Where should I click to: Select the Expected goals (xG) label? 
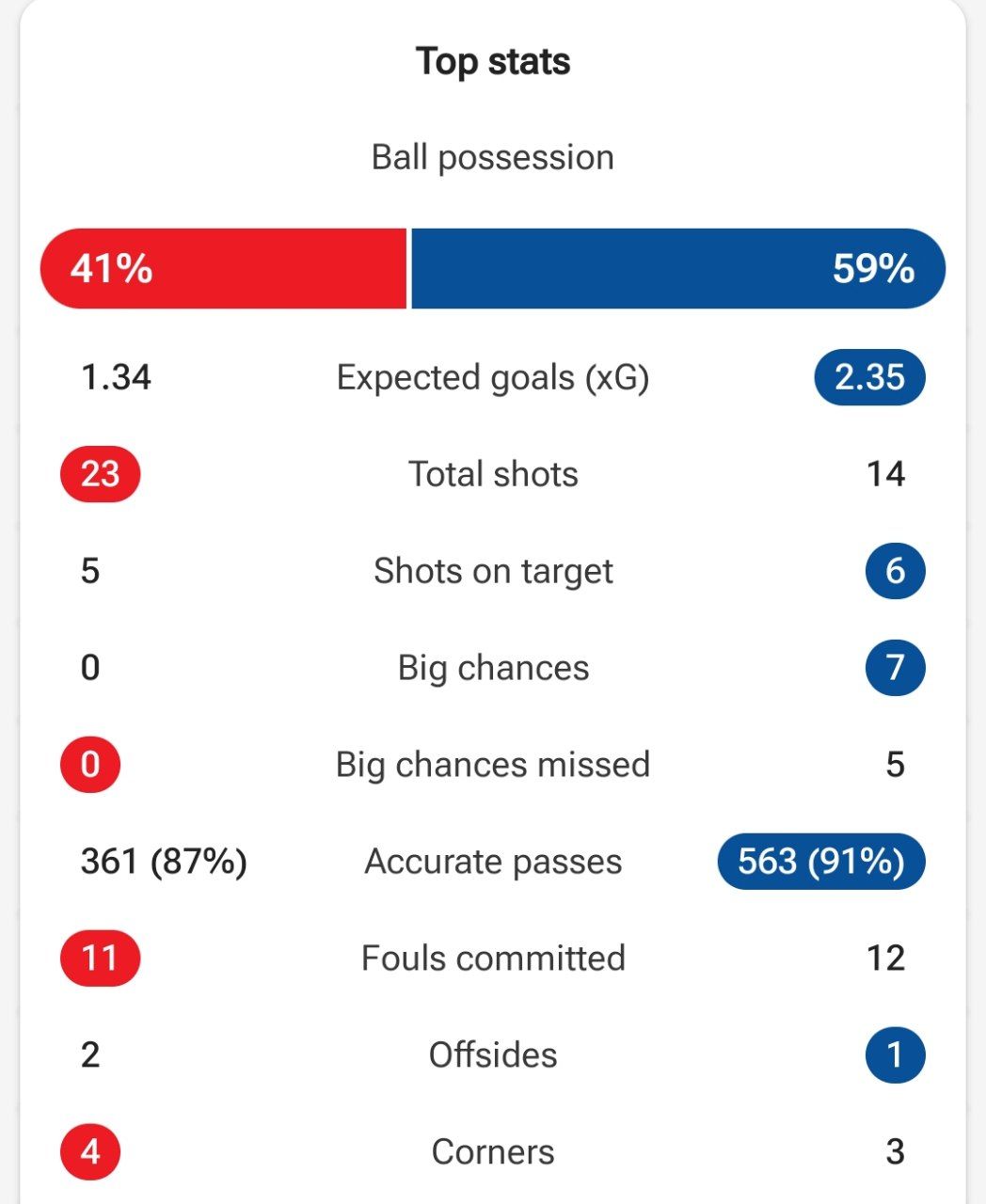(x=493, y=378)
